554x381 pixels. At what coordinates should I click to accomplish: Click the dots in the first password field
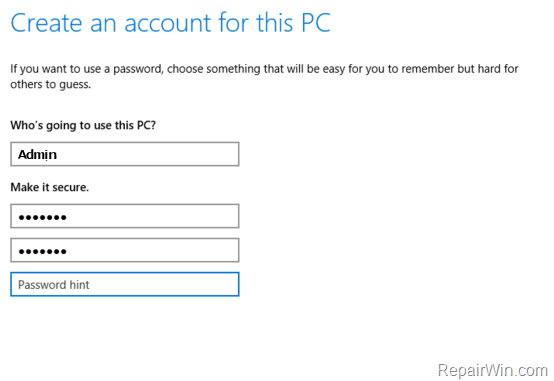[42, 217]
